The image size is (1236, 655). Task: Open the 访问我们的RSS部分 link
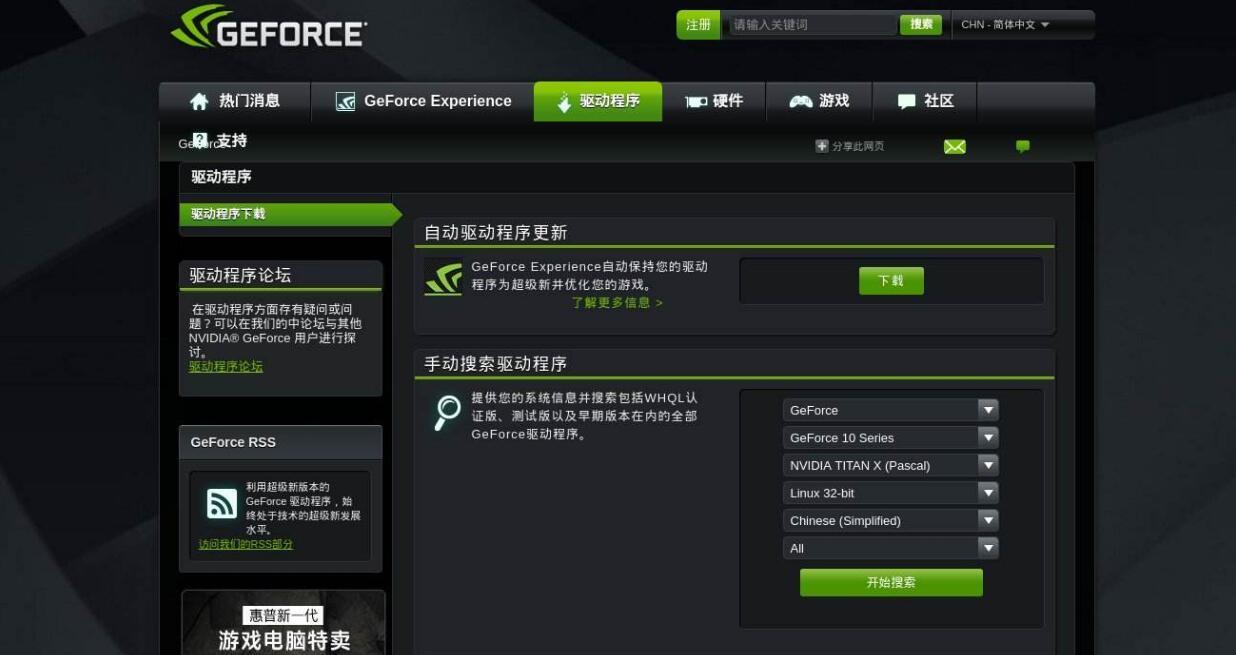pyautogui.click(x=246, y=545)
